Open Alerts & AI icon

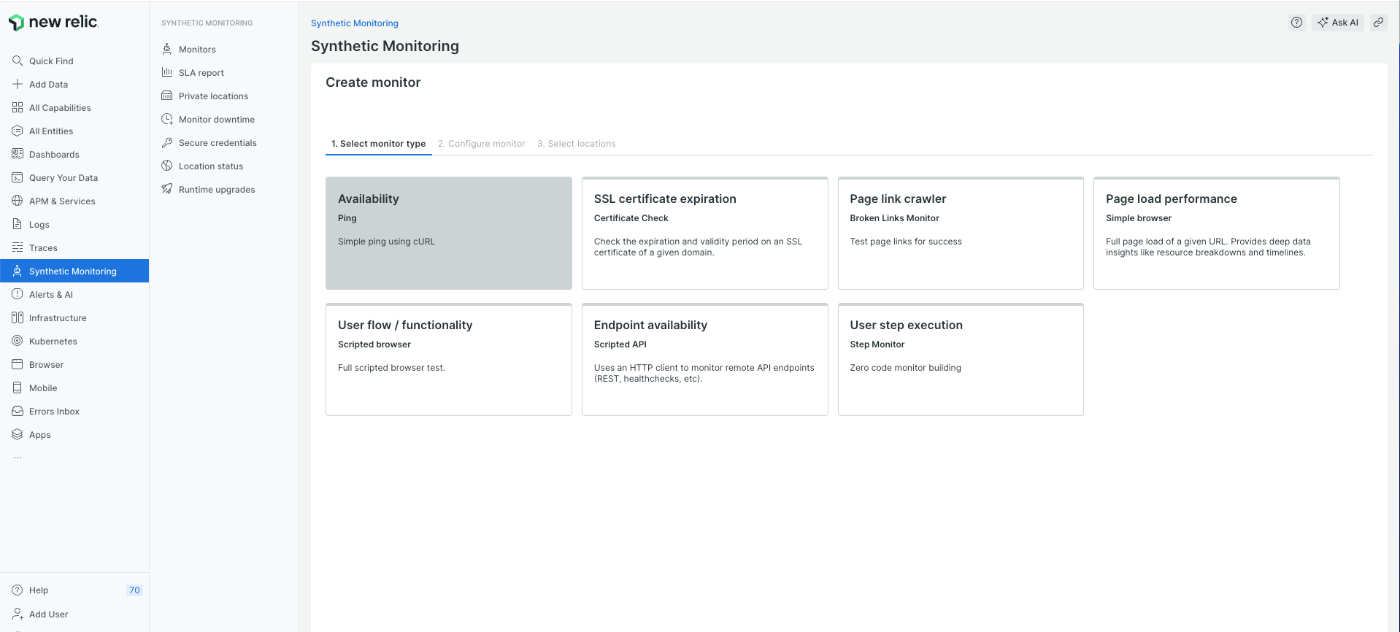coord(17,294)
